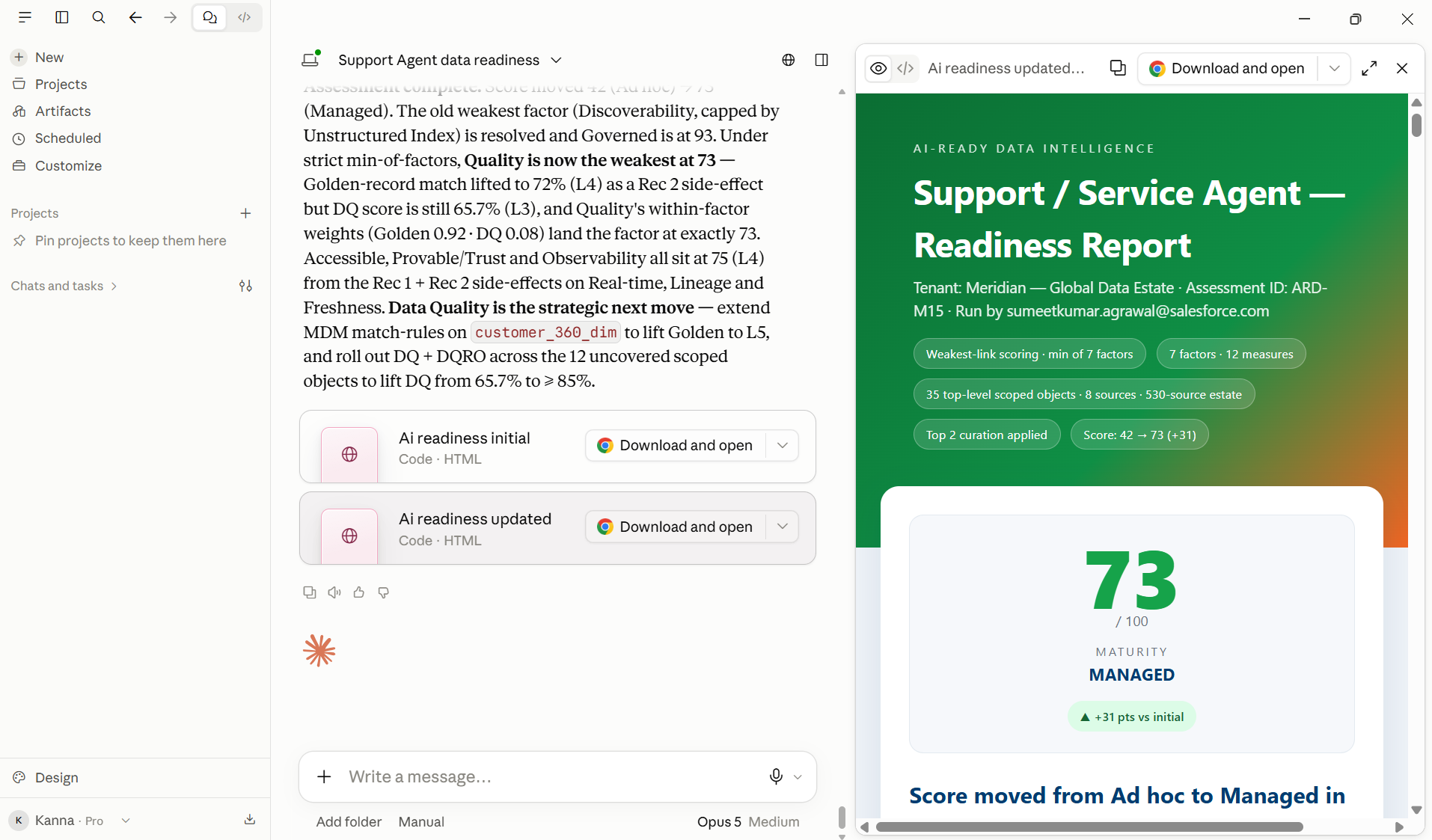Expand Chats and tasks list

64,286
